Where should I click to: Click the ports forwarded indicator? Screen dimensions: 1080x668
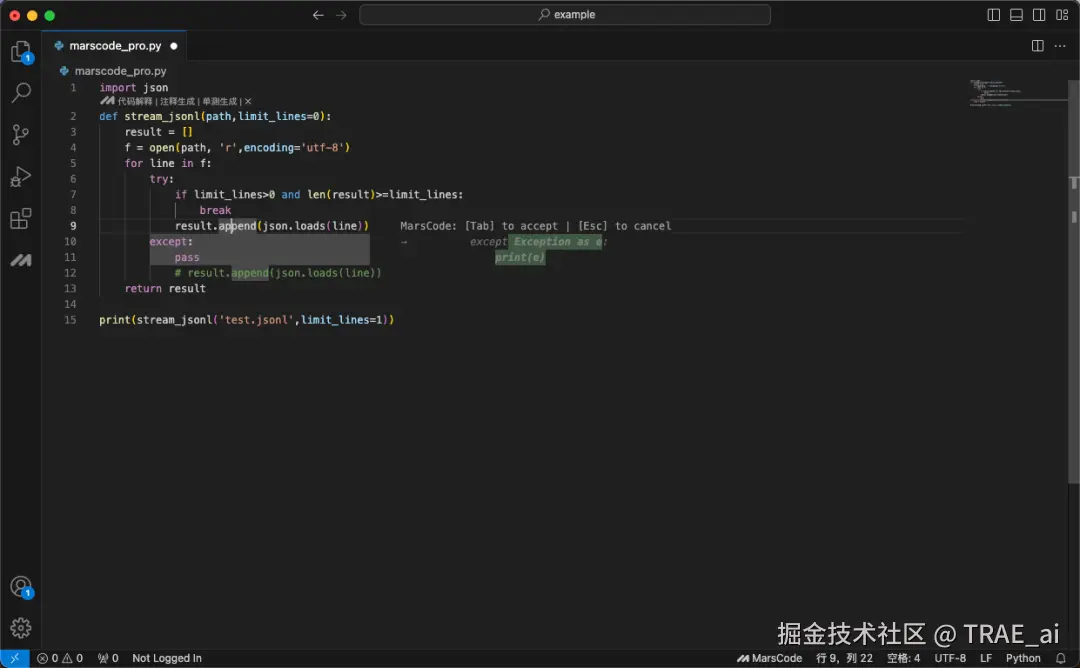108,658
